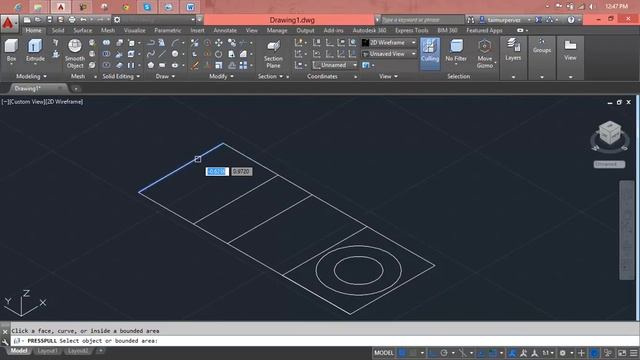
Task: Activate the Move Gizmo
Action: 484,53
